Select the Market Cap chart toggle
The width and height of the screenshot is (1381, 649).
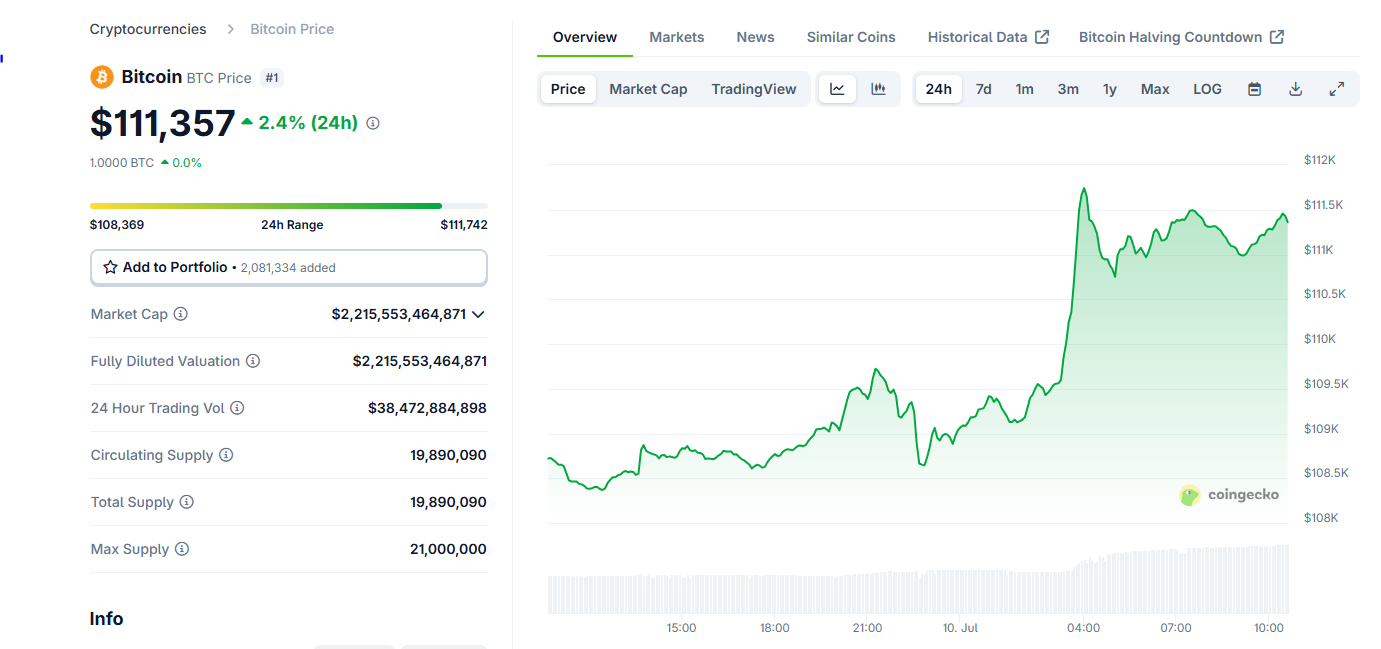pyautogui.click(x=648, y=89)
